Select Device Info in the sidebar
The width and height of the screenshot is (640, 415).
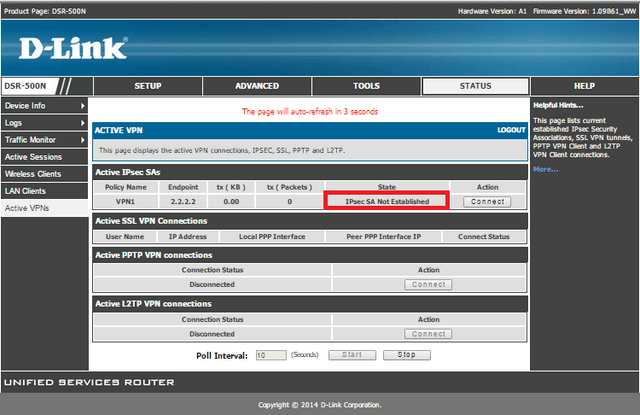point(44,106)
